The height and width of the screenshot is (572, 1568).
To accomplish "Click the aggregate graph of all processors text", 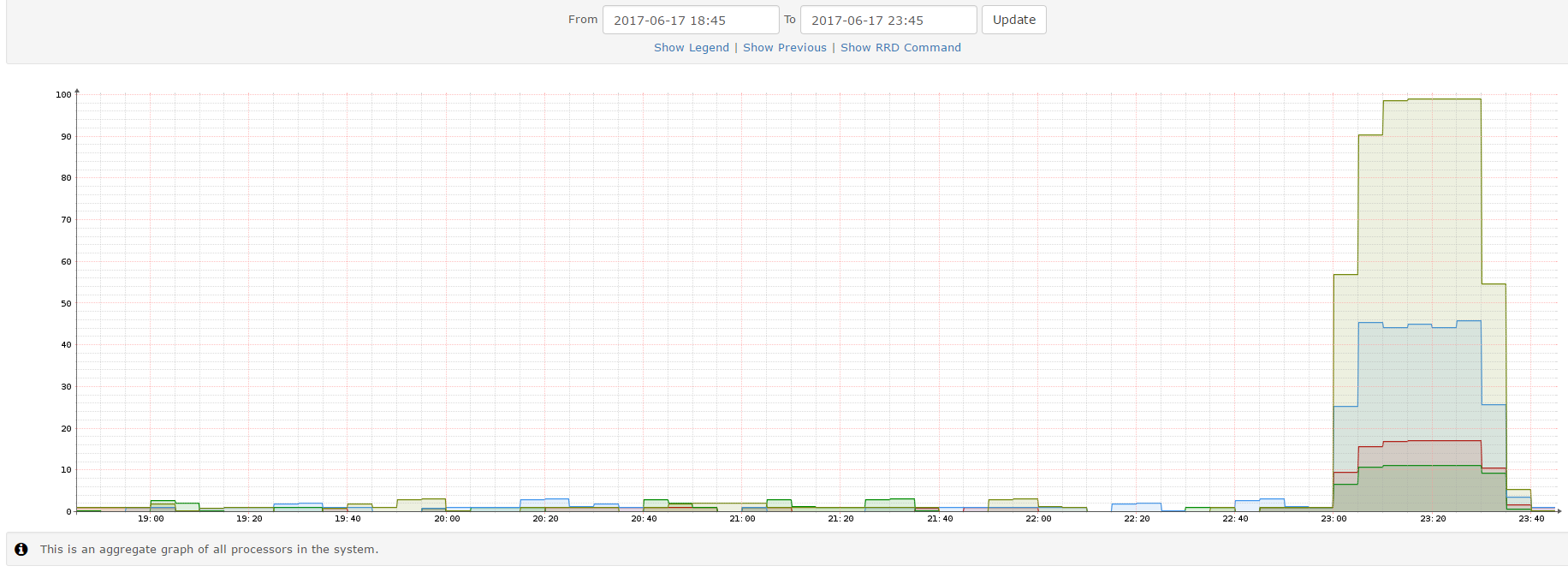I will click(209, 550).
